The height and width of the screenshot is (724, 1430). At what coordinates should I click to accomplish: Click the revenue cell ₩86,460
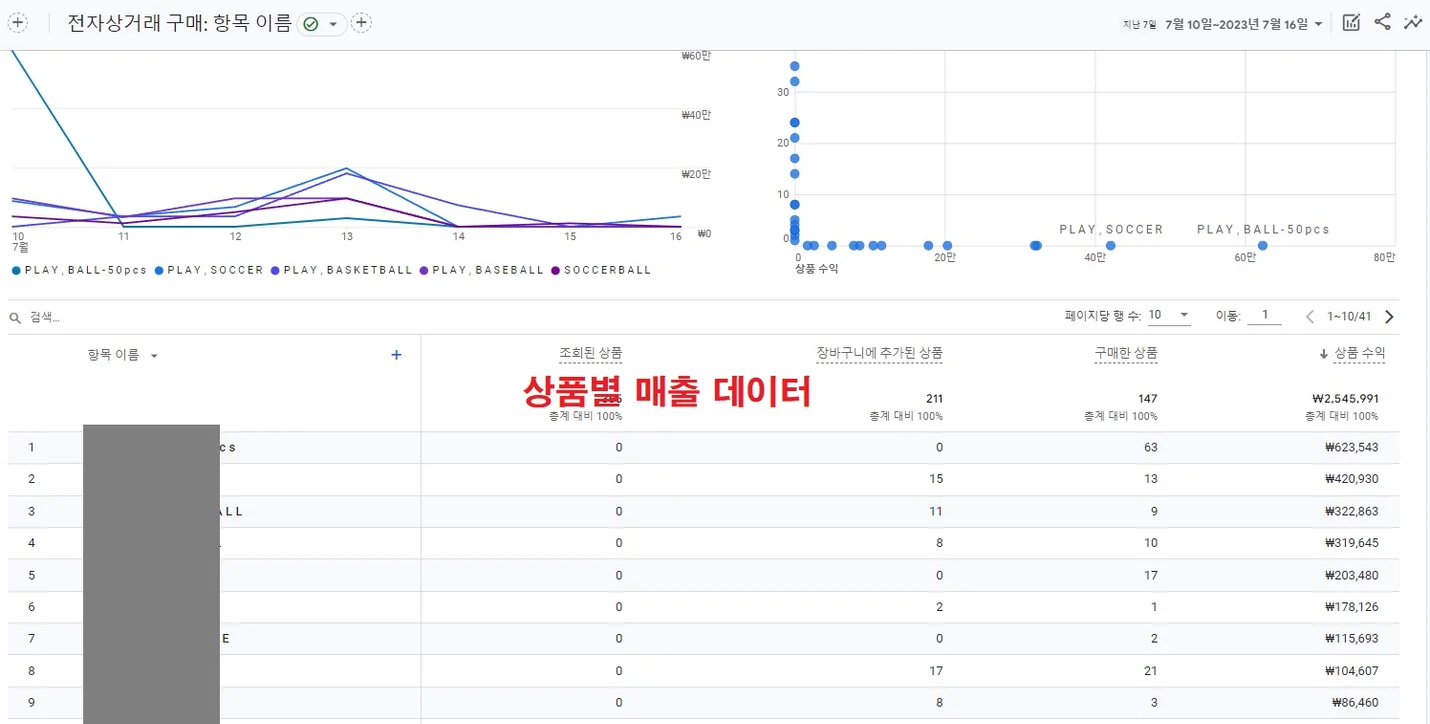[x=1355, y=702]
